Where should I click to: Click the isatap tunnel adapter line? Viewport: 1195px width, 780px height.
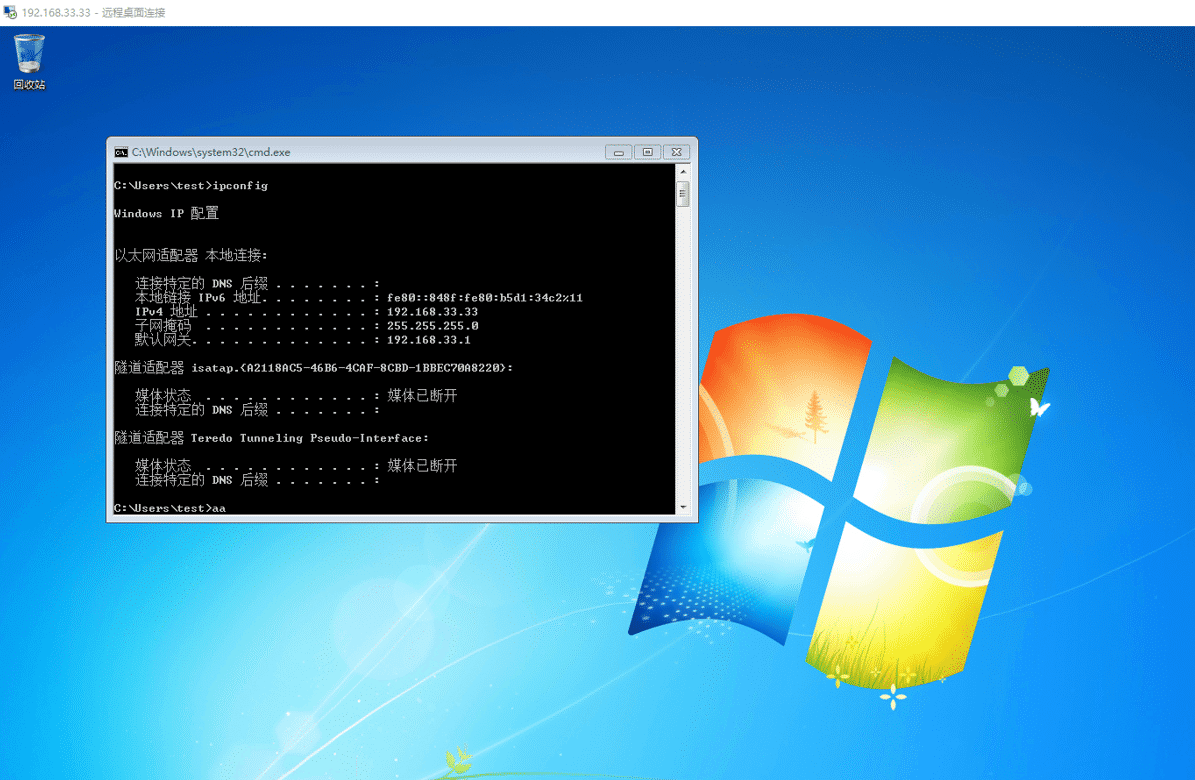click(x=313, y=368)
